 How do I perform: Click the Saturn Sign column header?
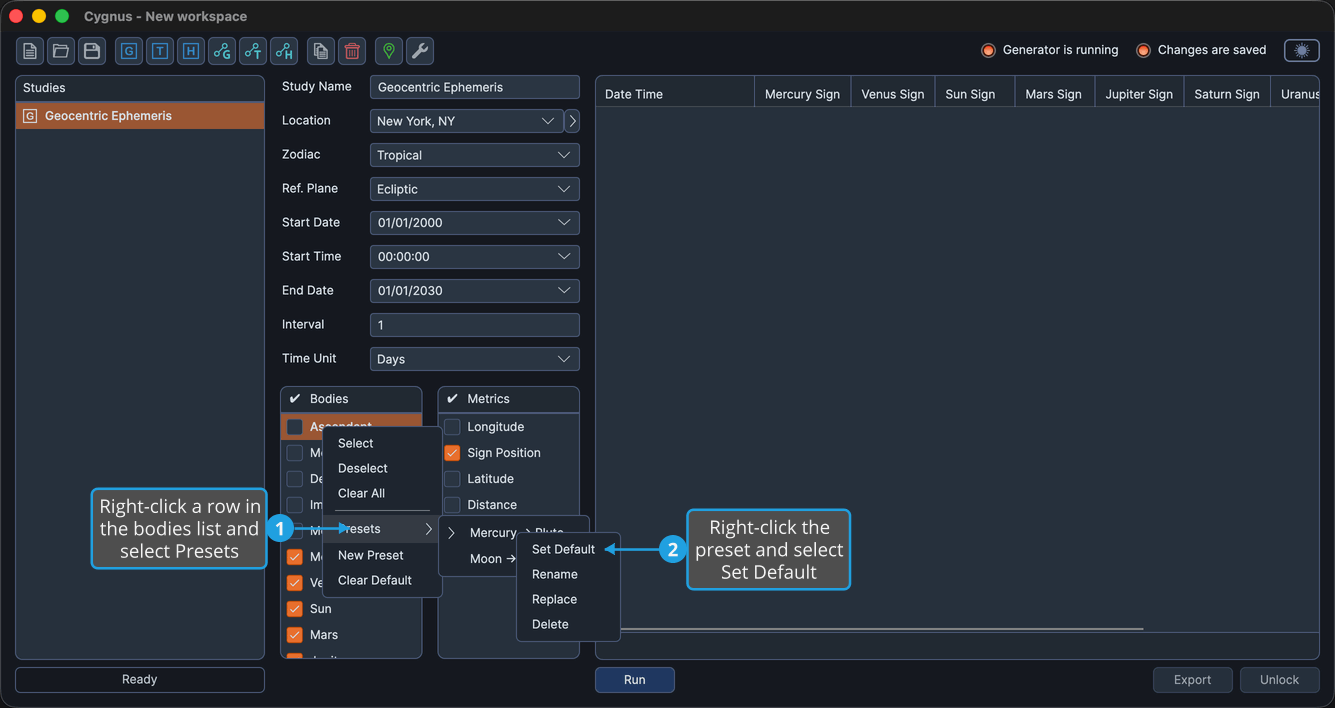(x=1227, y=94)
